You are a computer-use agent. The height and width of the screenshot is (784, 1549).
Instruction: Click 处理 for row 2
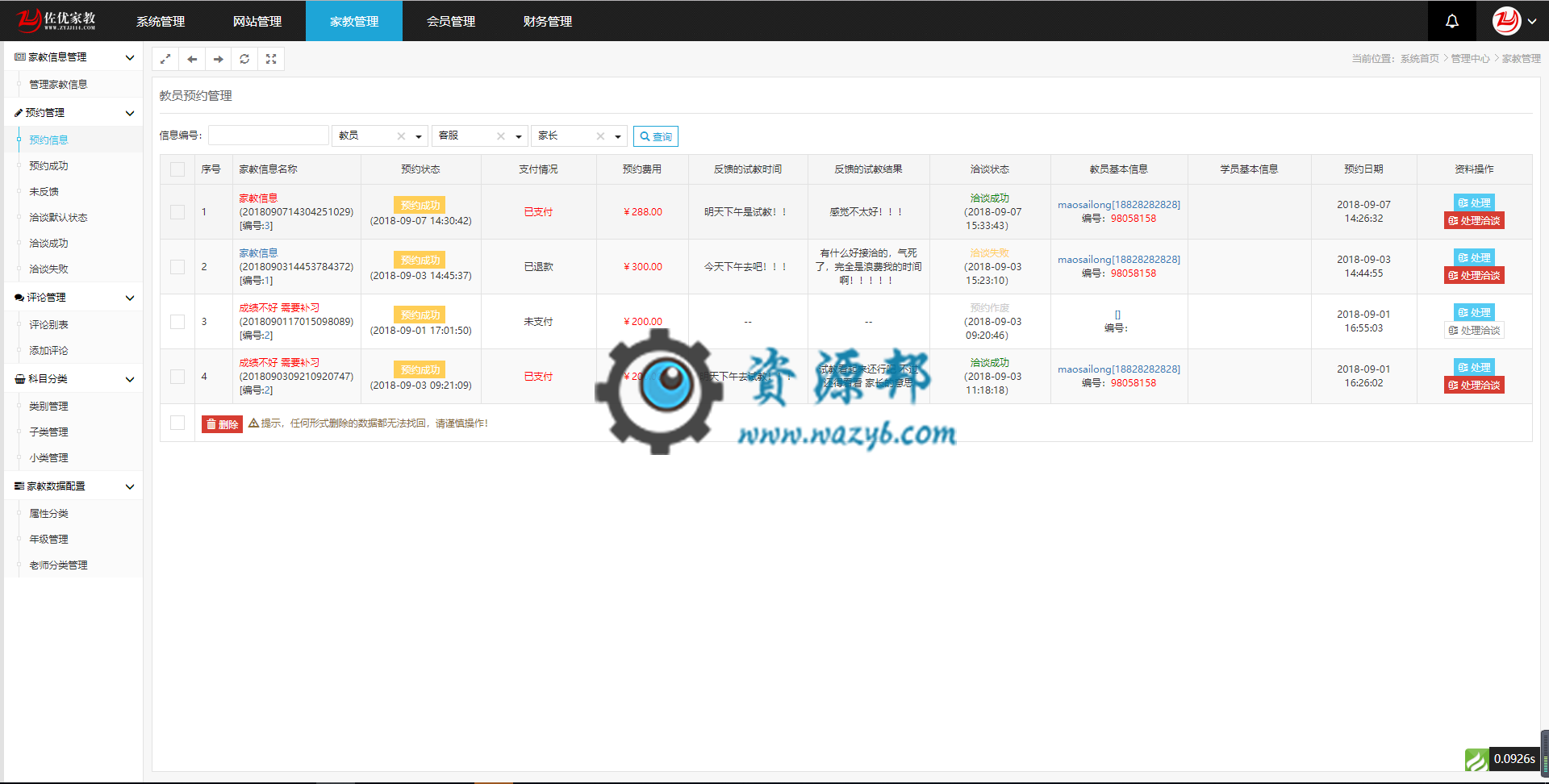1474,258
